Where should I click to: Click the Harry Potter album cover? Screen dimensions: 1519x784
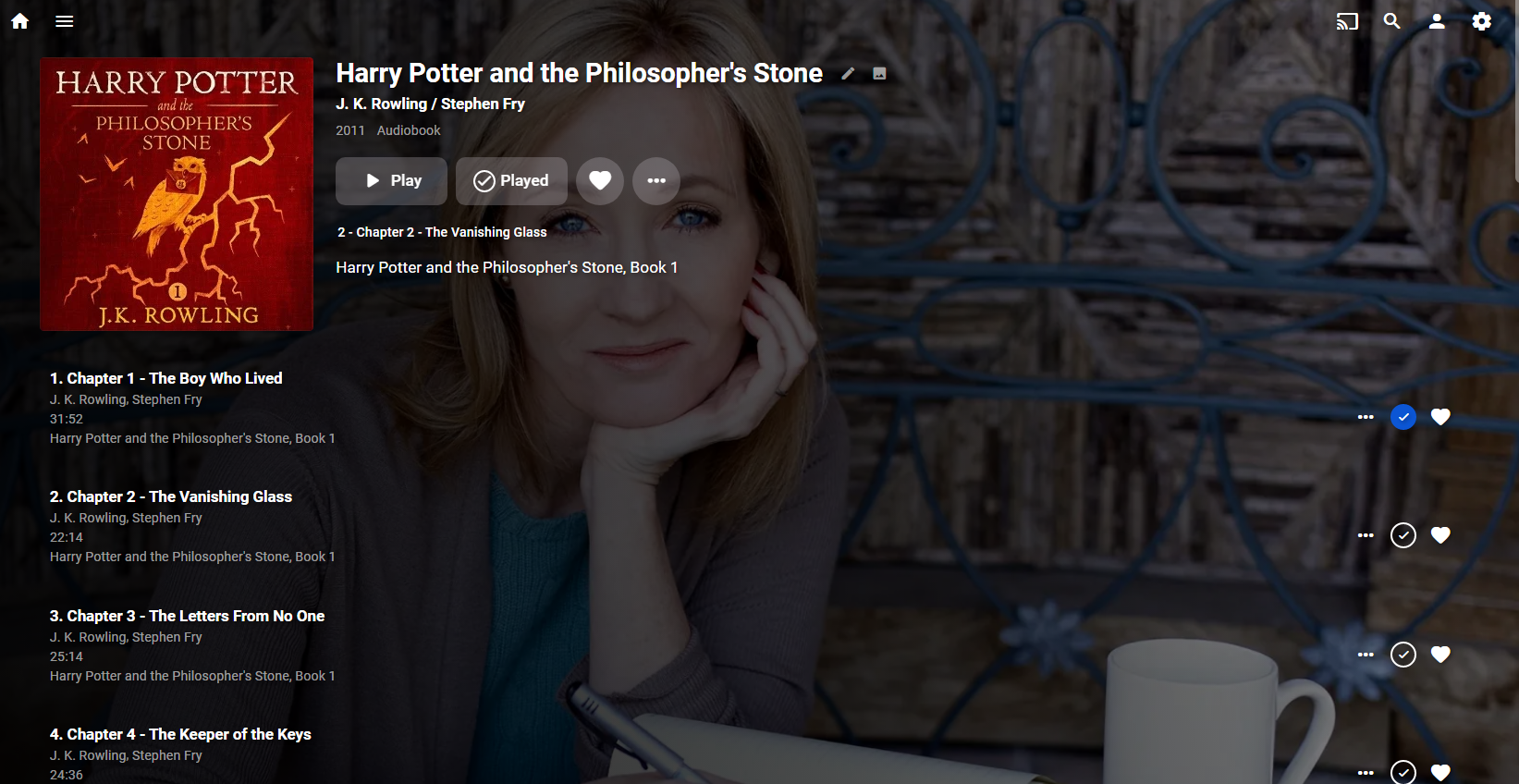tap(177, 194)
